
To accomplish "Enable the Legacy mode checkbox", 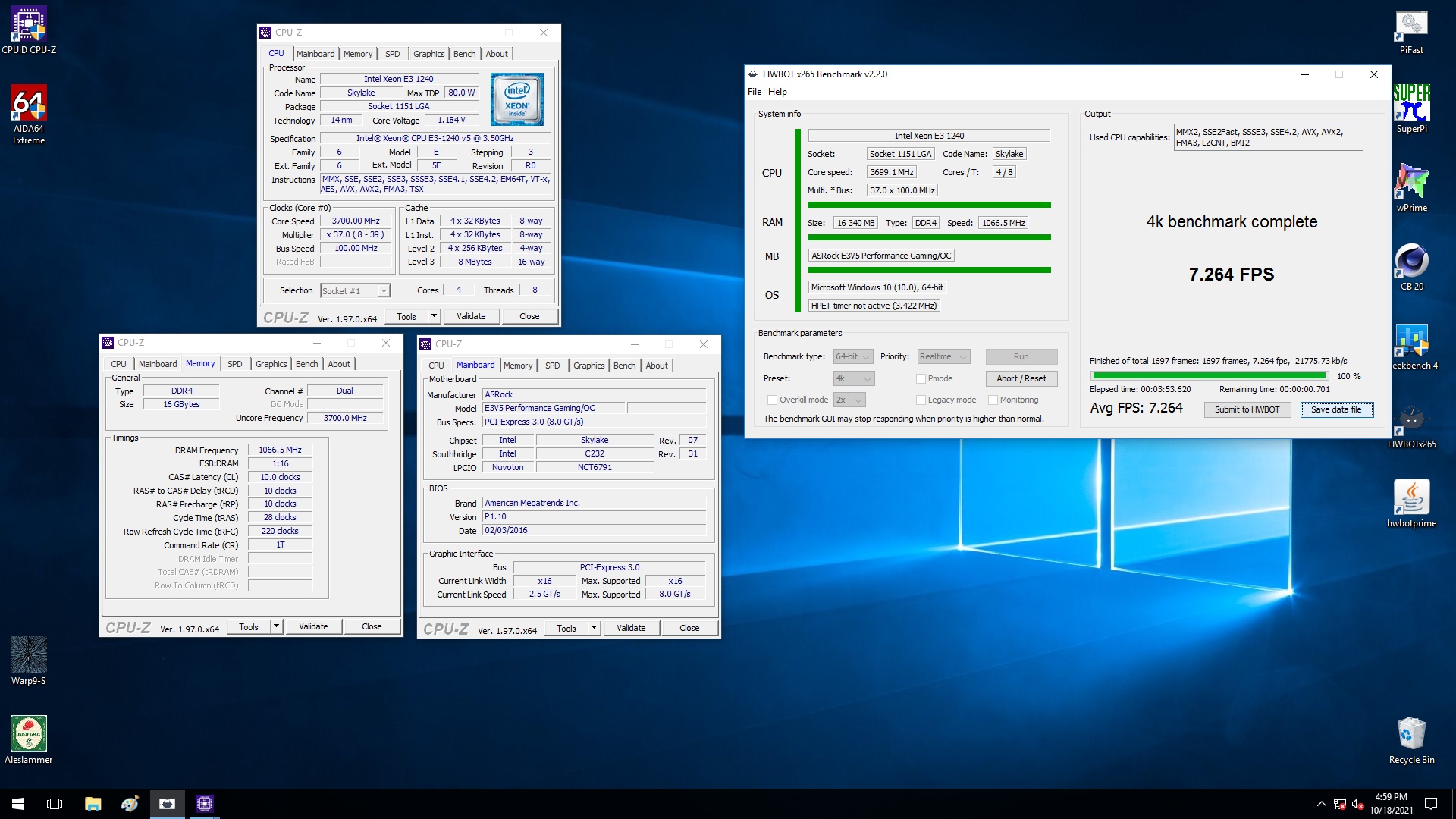I will 921,400.
